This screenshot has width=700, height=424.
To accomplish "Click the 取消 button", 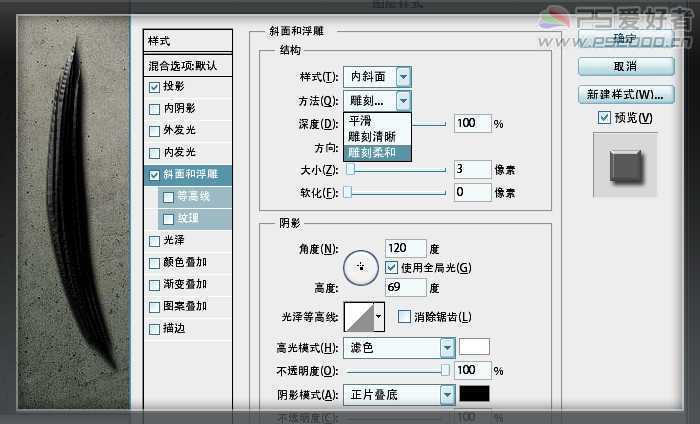I will 626,67.
